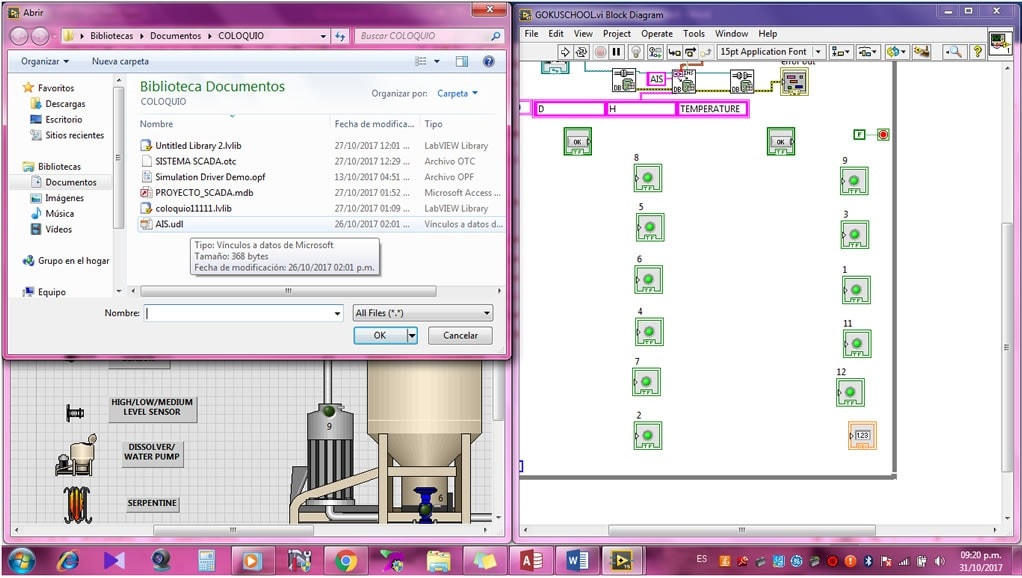Open Descargas in the Favoritos list
Viewport: 1022px width, 578px height.
(x=65, y=104)
